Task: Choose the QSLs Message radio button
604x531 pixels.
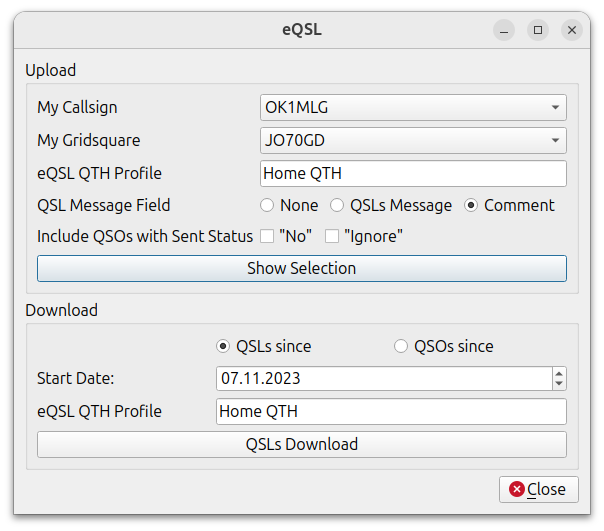Action: point(337,205)
